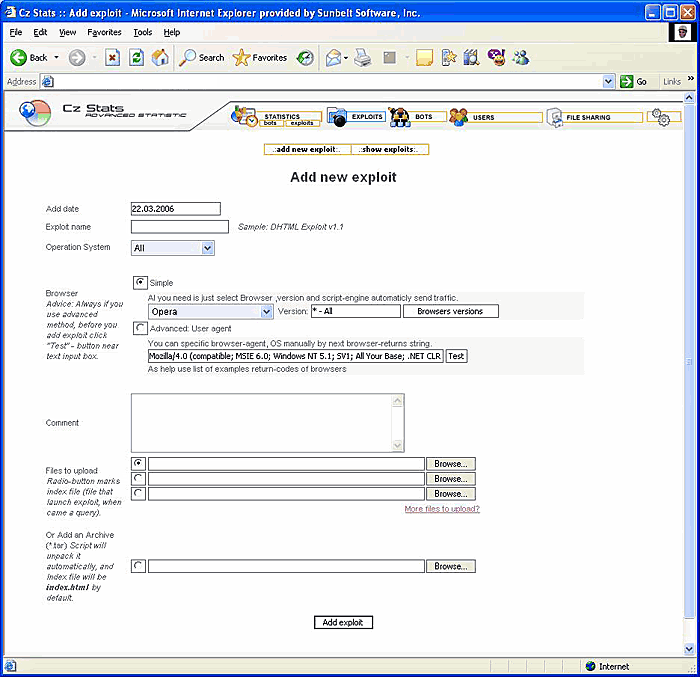Open the Tools menu
Screen dimensions: 700x677
point(143,32)
